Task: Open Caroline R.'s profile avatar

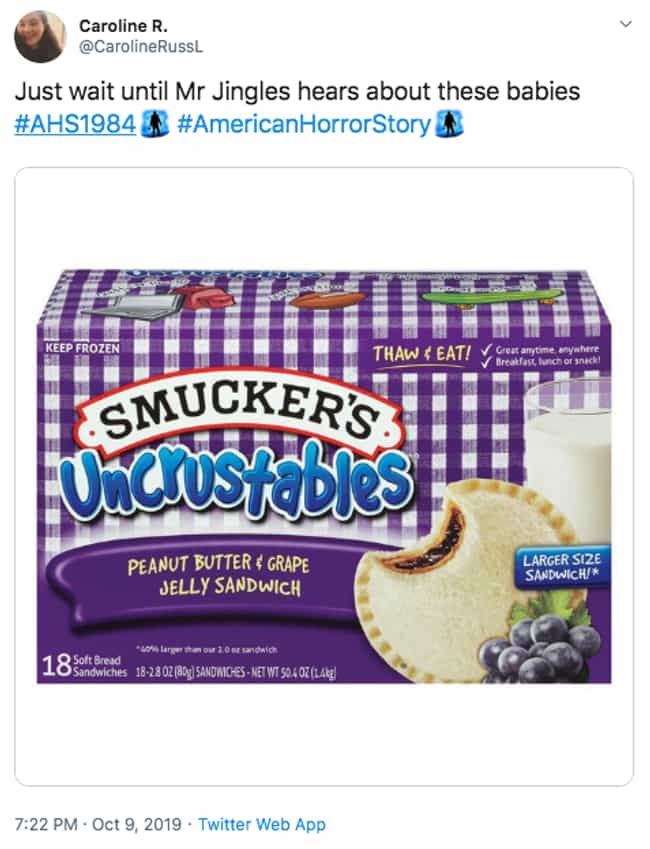Action: (40, 36)
